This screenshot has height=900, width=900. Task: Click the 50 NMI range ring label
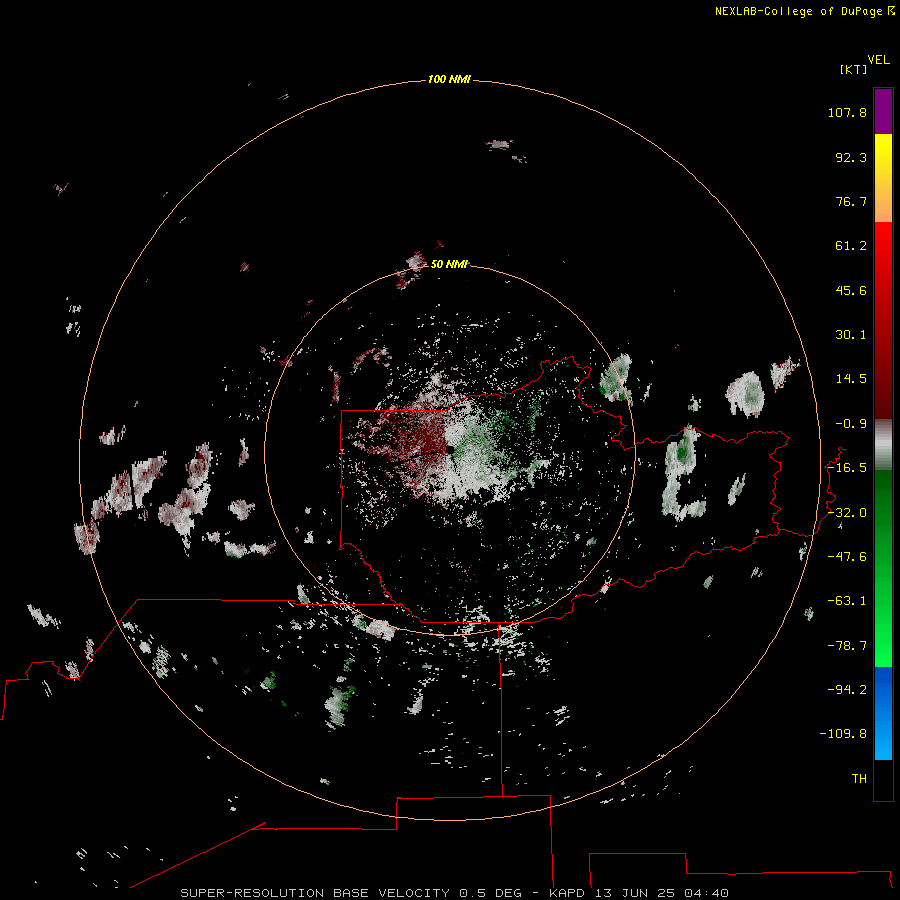click(x=449, y=264)
